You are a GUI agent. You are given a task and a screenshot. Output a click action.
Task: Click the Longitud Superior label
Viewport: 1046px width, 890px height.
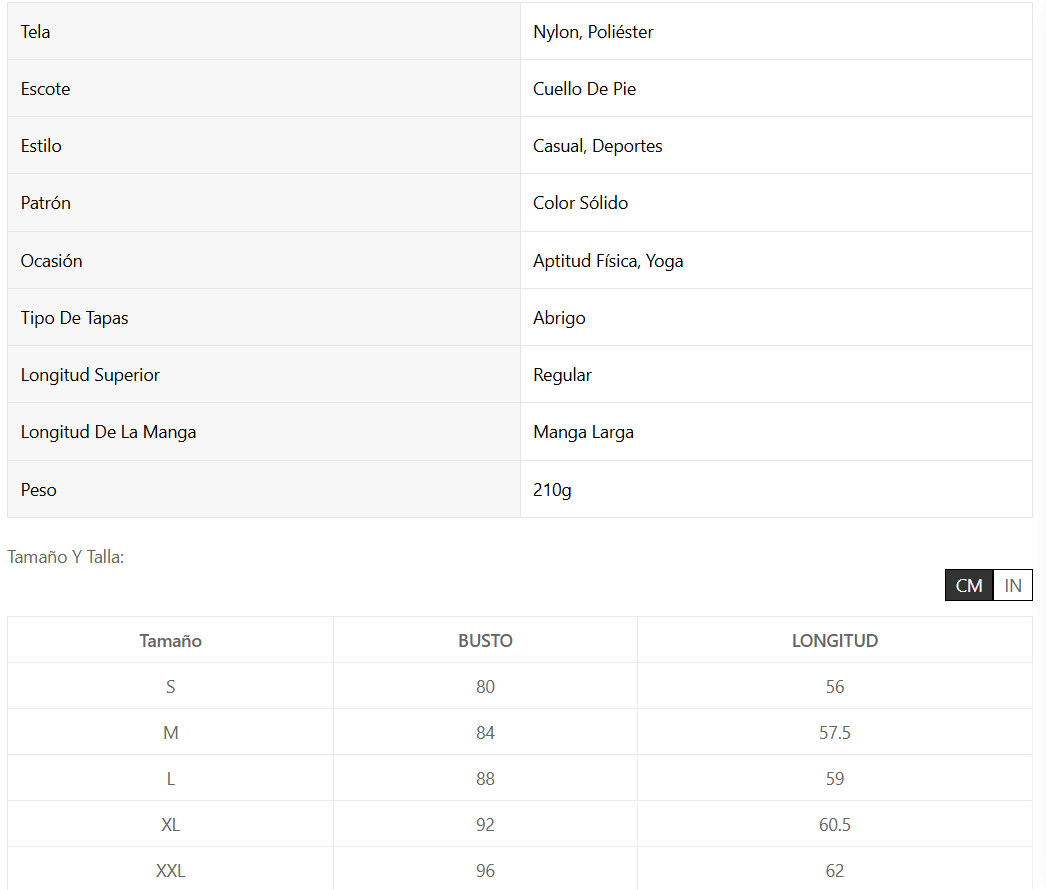[90, 375]
